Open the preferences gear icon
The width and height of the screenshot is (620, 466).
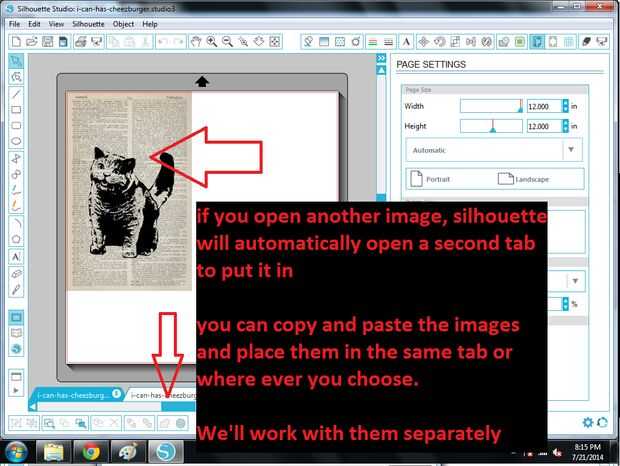click(x=588, y=423)
